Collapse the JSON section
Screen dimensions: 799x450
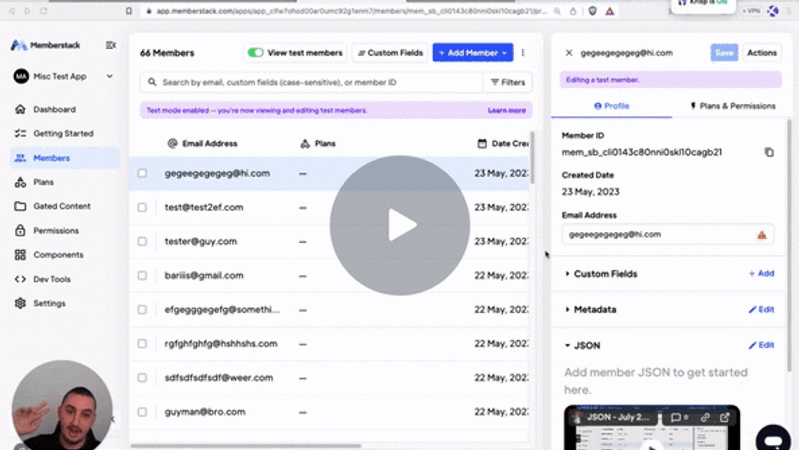(x=583, y=346)
